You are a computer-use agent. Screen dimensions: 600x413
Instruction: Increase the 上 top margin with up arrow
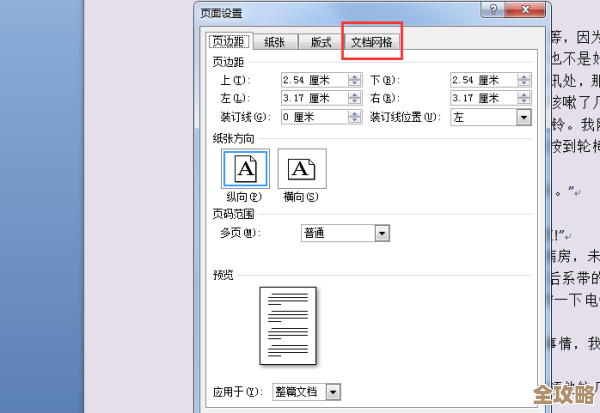coord(355,77)
